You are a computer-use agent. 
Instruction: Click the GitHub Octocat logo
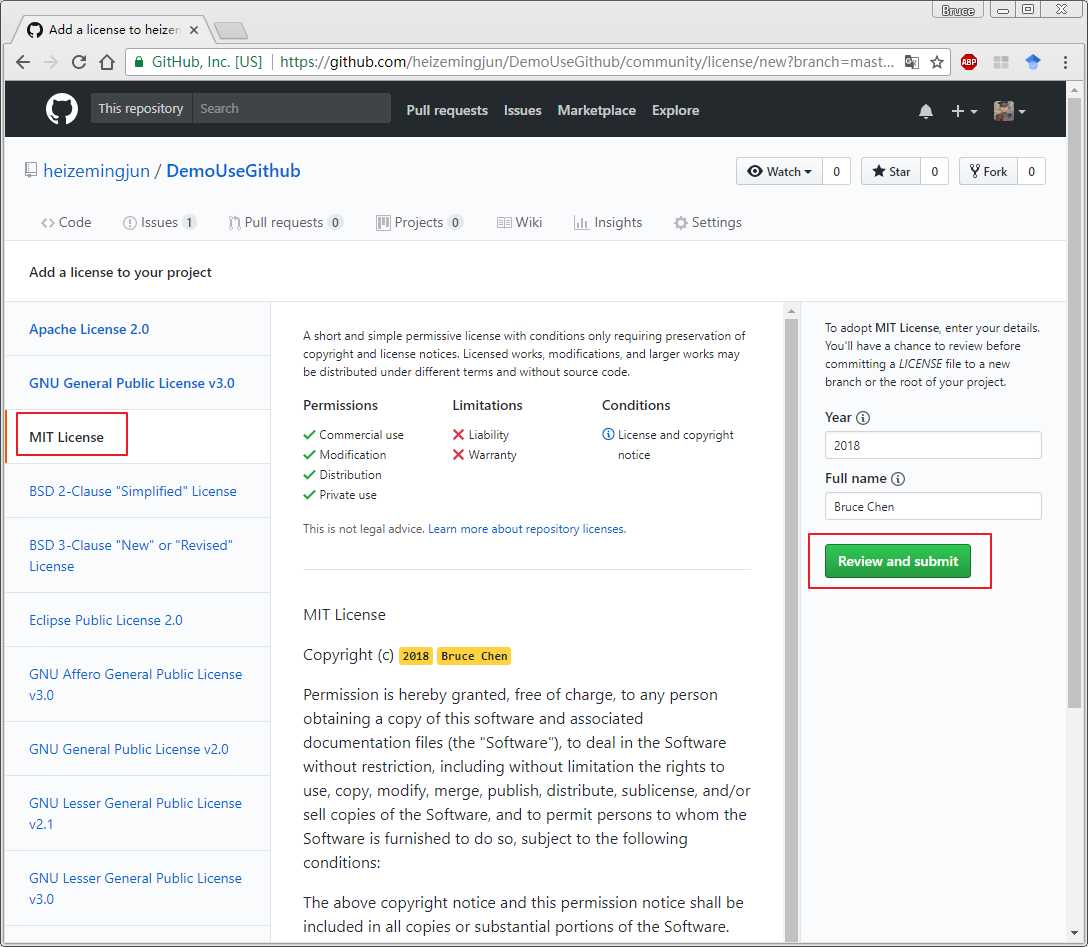pyautogui.click(x=62, y=110)
